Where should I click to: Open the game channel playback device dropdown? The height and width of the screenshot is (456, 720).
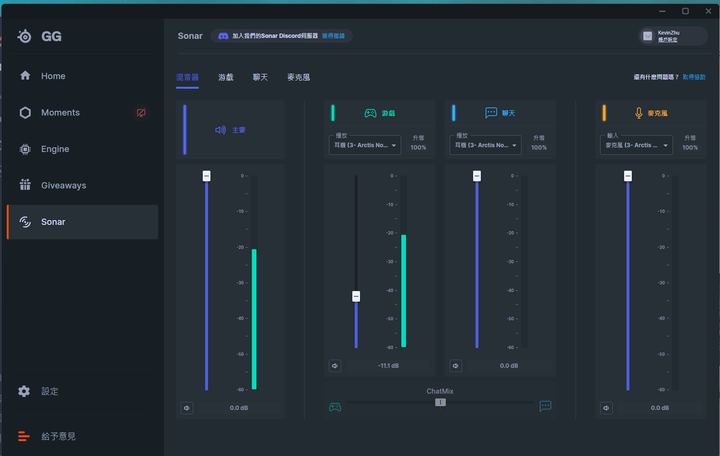point(365,145)
